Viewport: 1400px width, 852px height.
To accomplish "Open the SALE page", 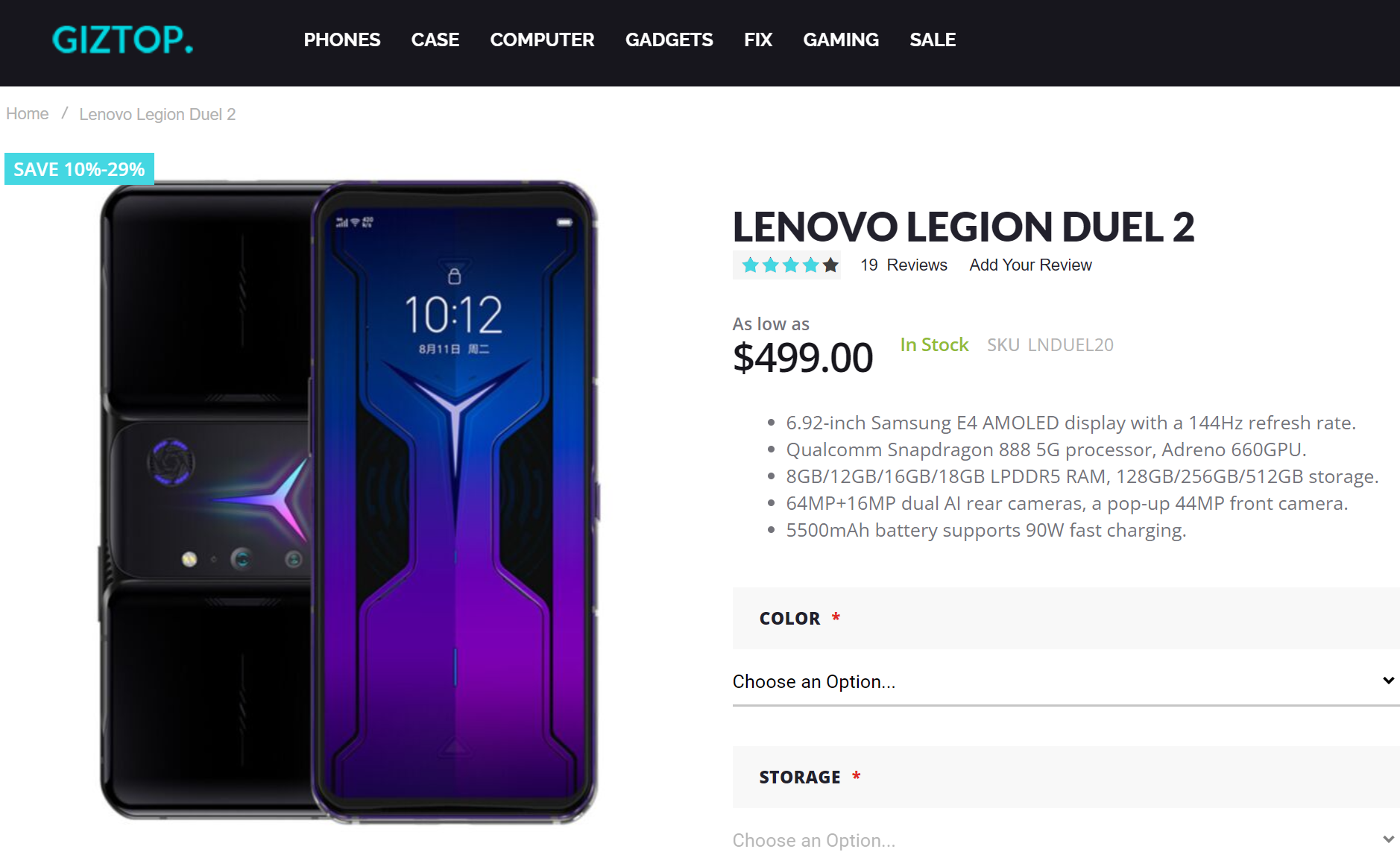I will point(932,40).
